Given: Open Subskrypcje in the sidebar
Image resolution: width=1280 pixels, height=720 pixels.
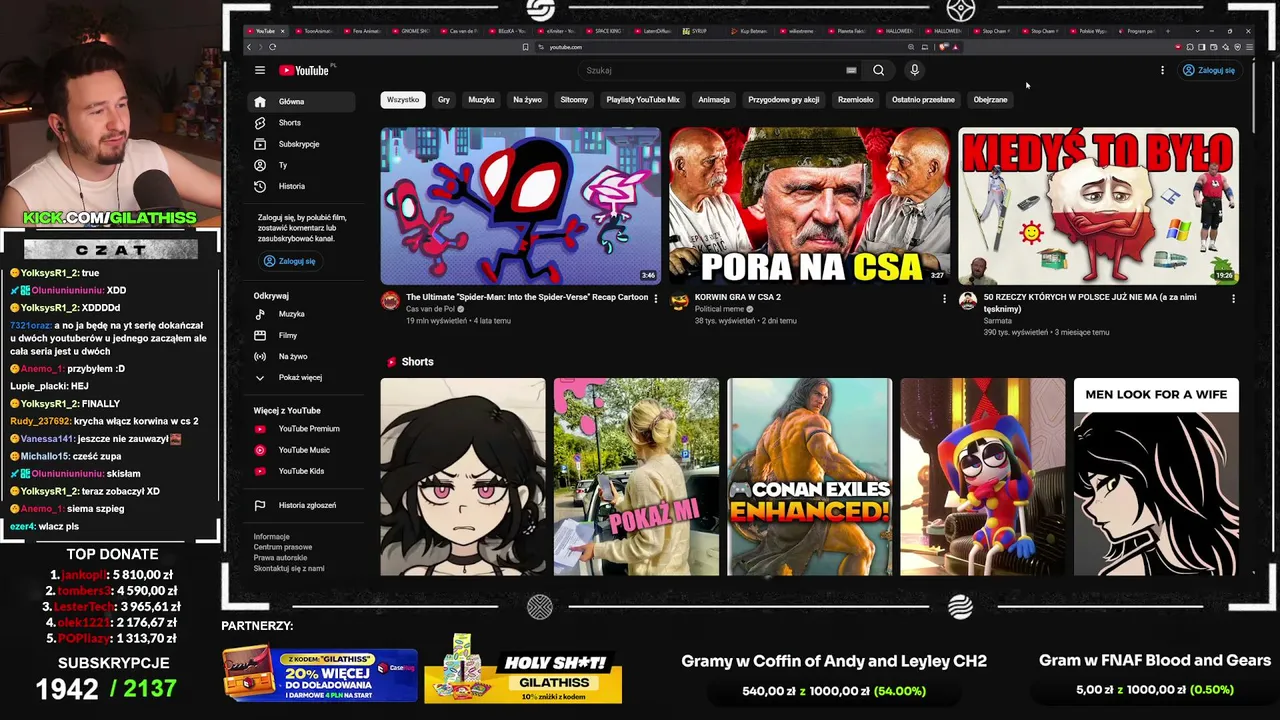Looking at the screenshot, I should [301, 144].
